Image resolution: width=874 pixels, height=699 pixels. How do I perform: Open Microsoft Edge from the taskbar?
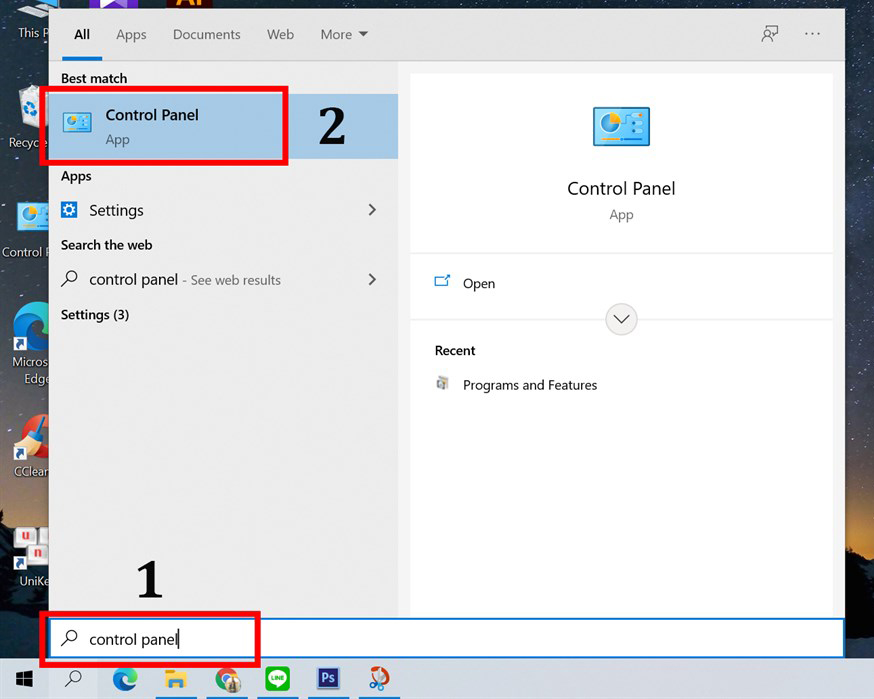(125, 679)
